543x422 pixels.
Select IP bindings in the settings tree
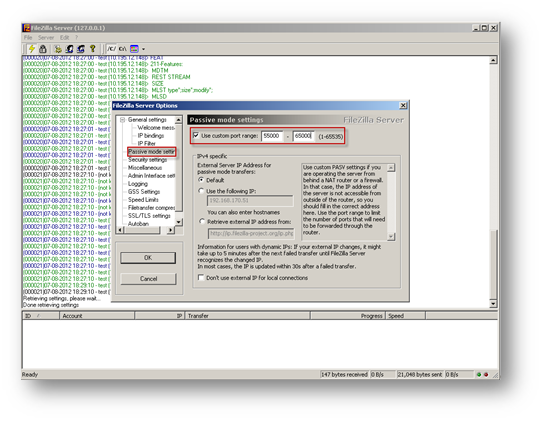(x=151, y=136)
